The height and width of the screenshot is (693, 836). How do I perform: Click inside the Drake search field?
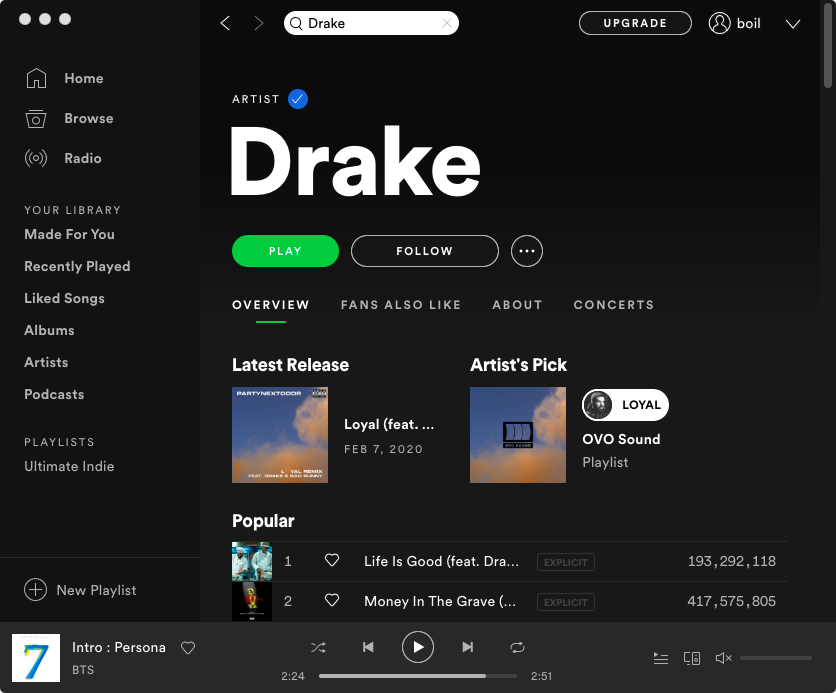coord(372,23)
